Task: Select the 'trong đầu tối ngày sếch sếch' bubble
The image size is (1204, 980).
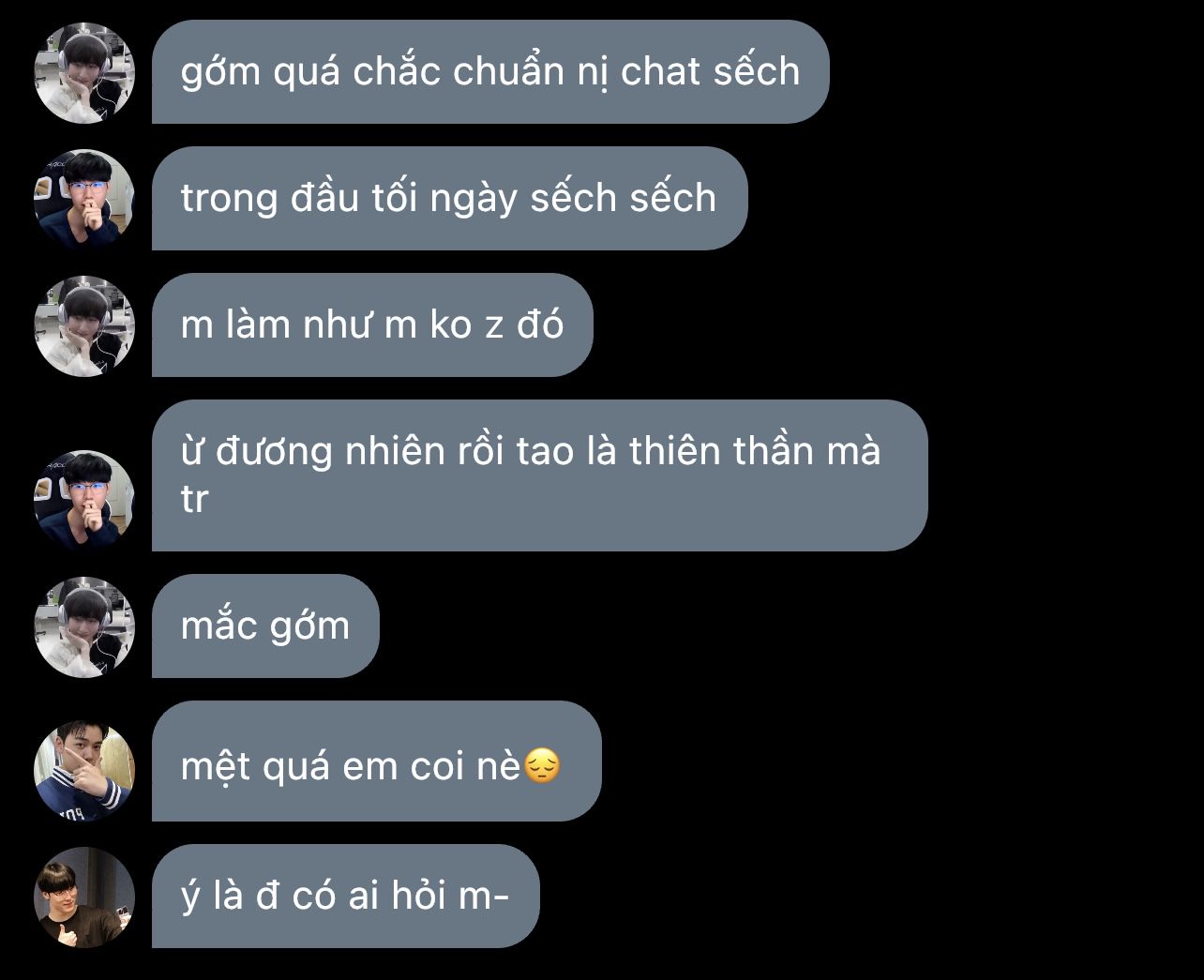Action: 449,198
